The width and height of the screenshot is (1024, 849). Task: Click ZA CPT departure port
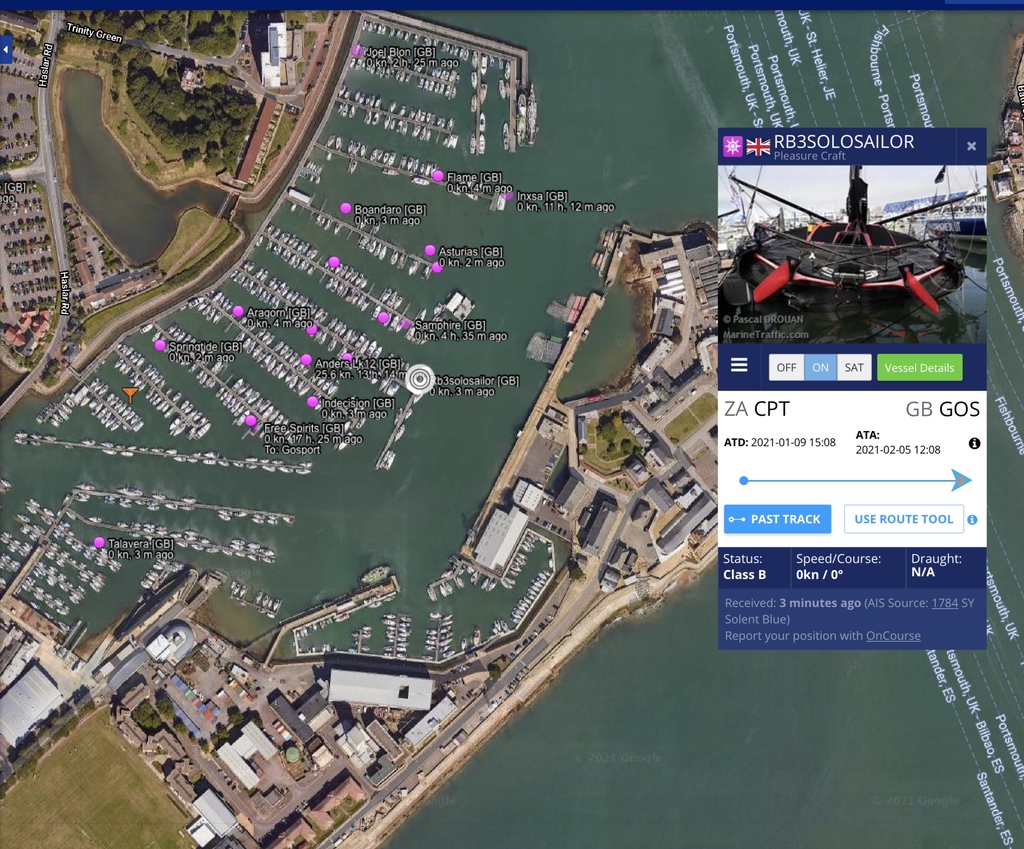(757, 409)
